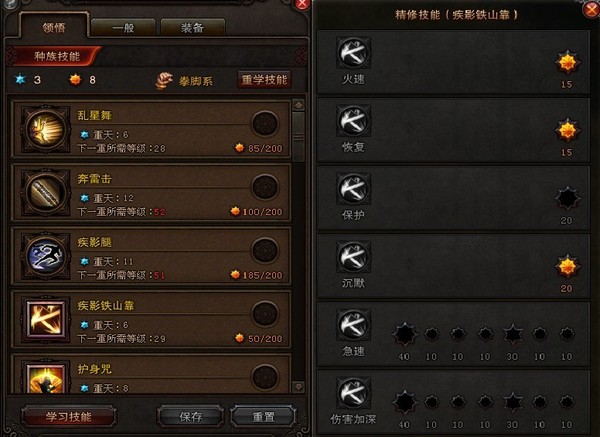Switch to the 一般 tab
Screen dimensions: 600x437
click(x=123, y=28)
